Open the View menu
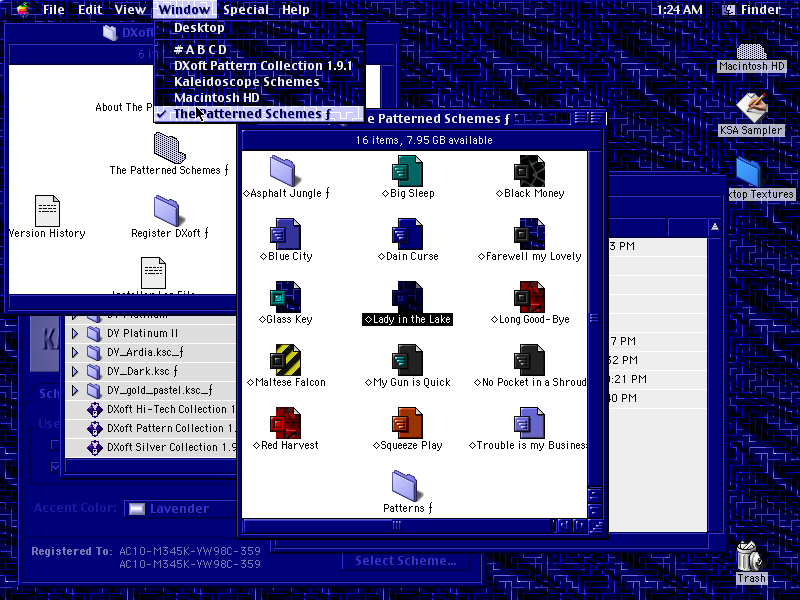800x600 pixels. point(130,9)
